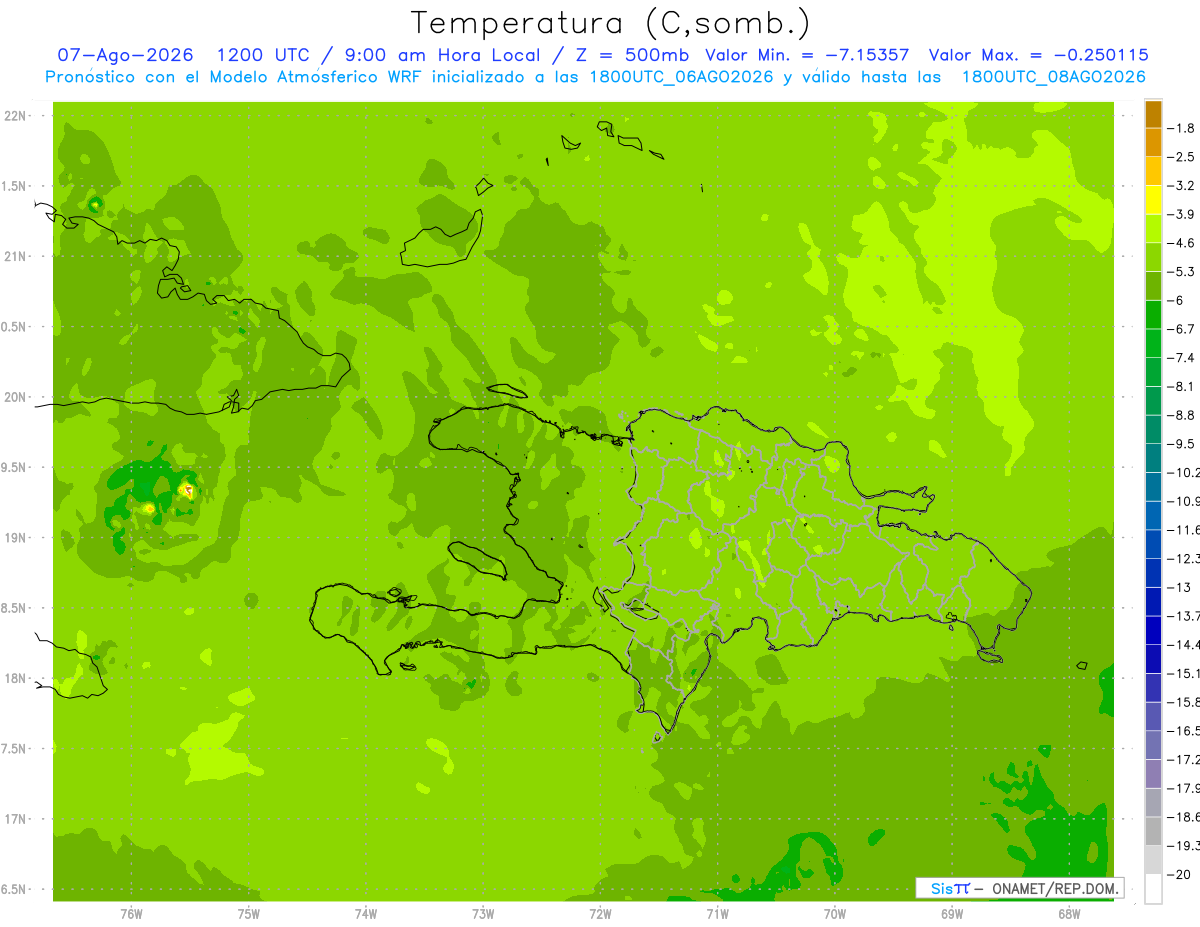Click the '1200 UTC' time text
Viewport: 1200px width, 927px height.
click(x=263, y=55)
